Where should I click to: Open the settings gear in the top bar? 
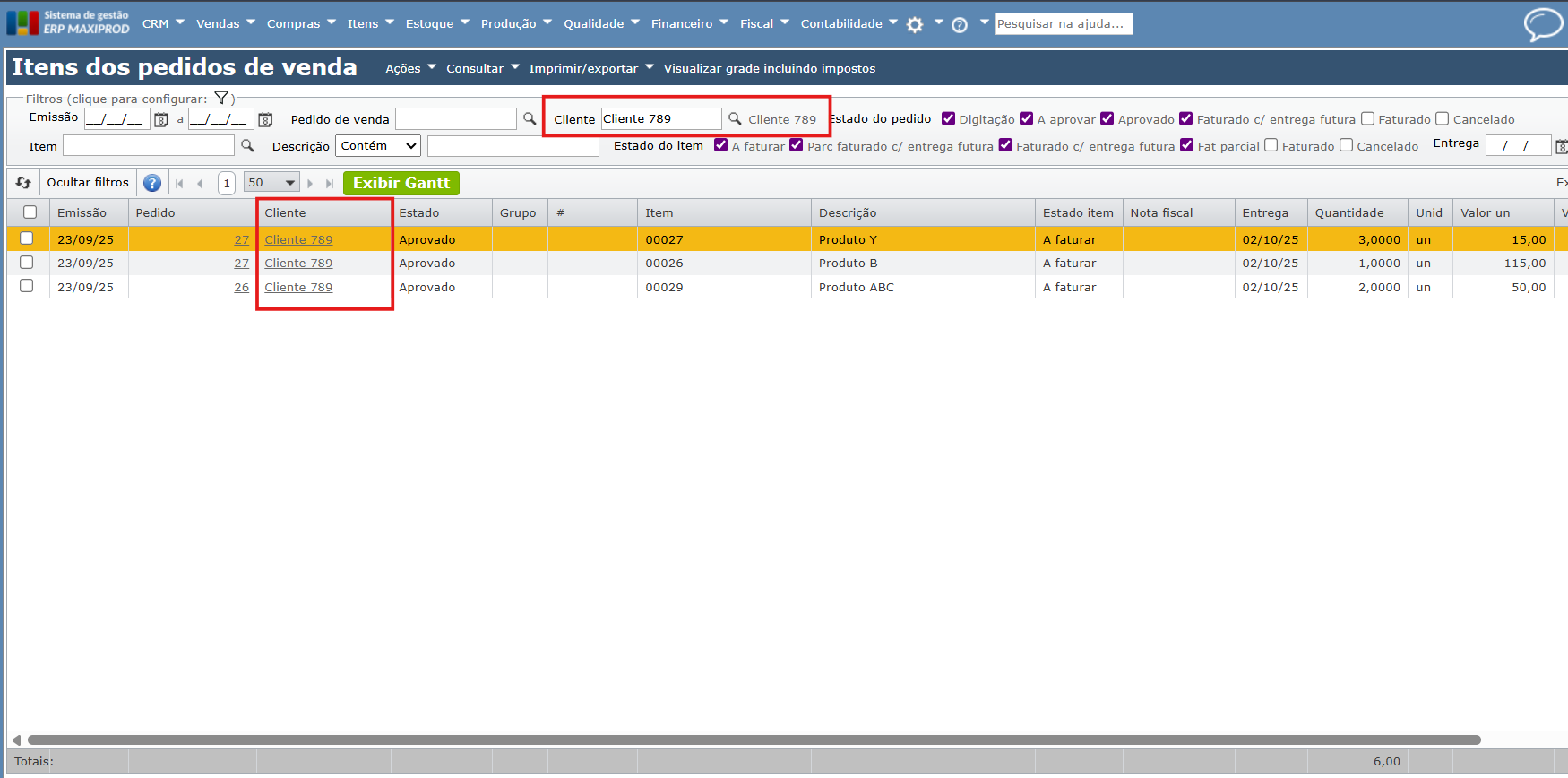(915, 25)
